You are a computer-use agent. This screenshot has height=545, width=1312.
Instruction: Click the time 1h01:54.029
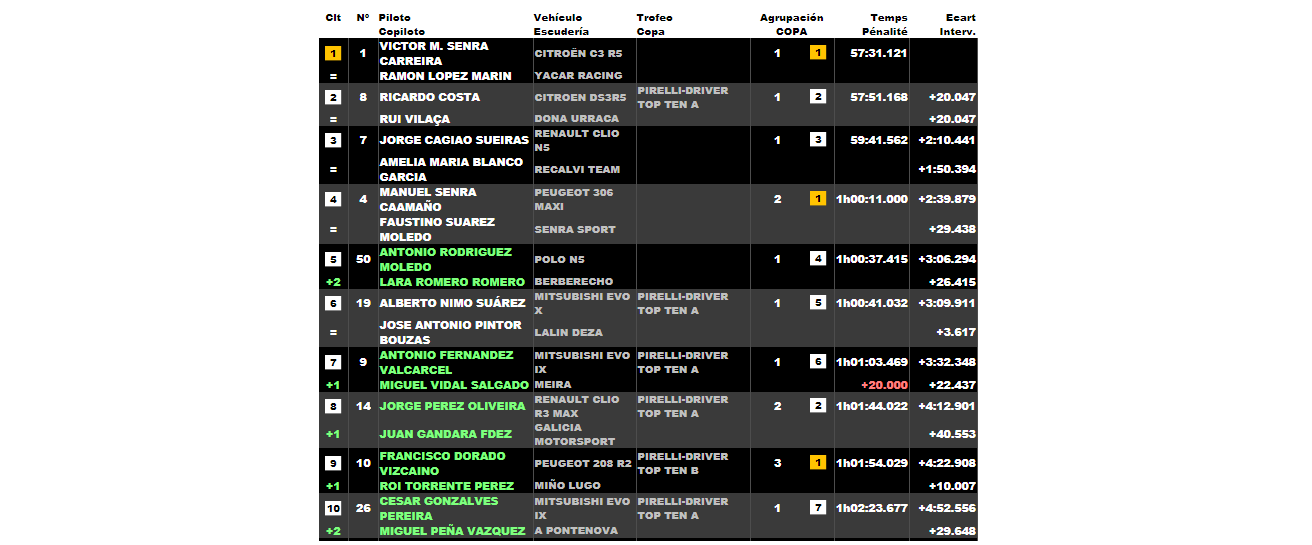point(872,463)
